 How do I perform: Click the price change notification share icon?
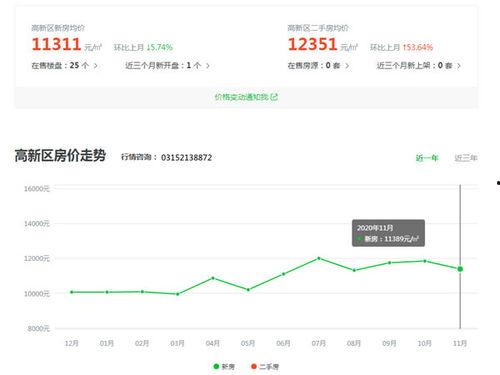pyautogui.click(x=274, y=97)
